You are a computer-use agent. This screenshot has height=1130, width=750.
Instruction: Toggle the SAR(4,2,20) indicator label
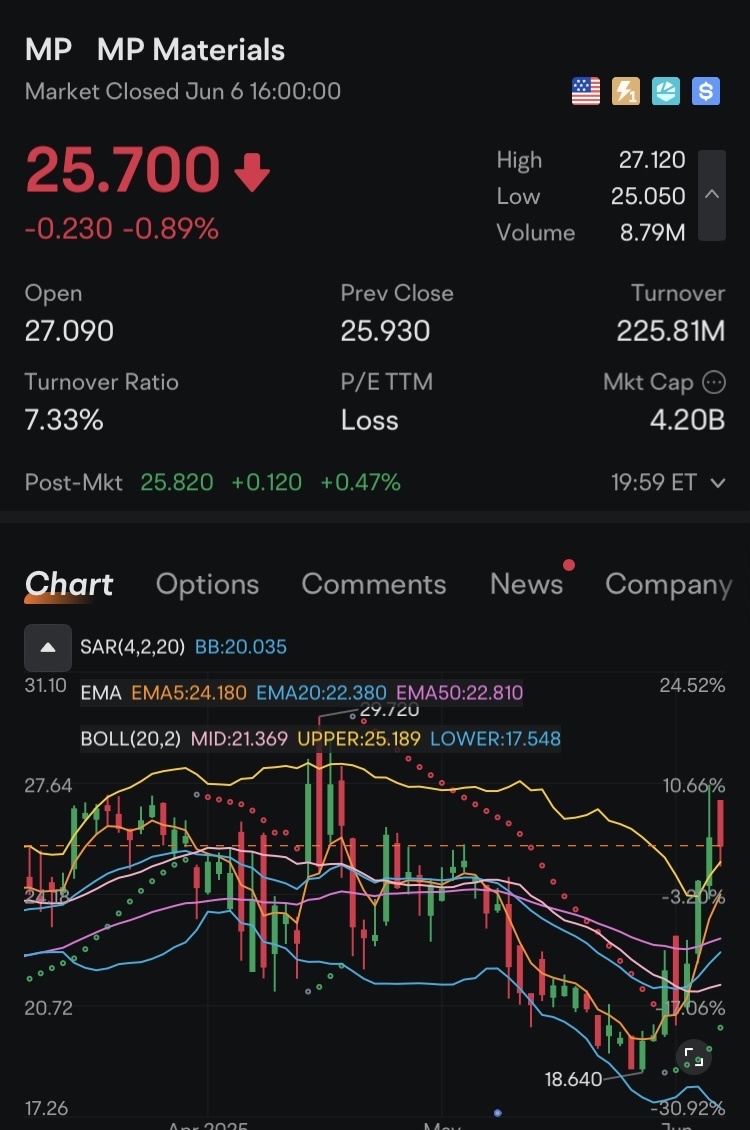click(x=132, y=647)
